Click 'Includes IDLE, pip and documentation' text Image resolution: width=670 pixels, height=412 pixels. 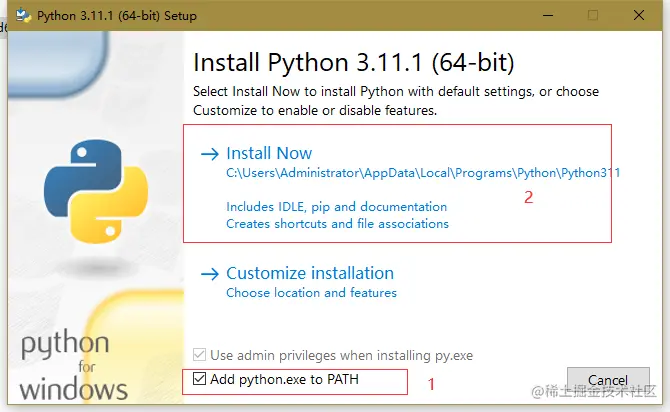tap(337, 207)
